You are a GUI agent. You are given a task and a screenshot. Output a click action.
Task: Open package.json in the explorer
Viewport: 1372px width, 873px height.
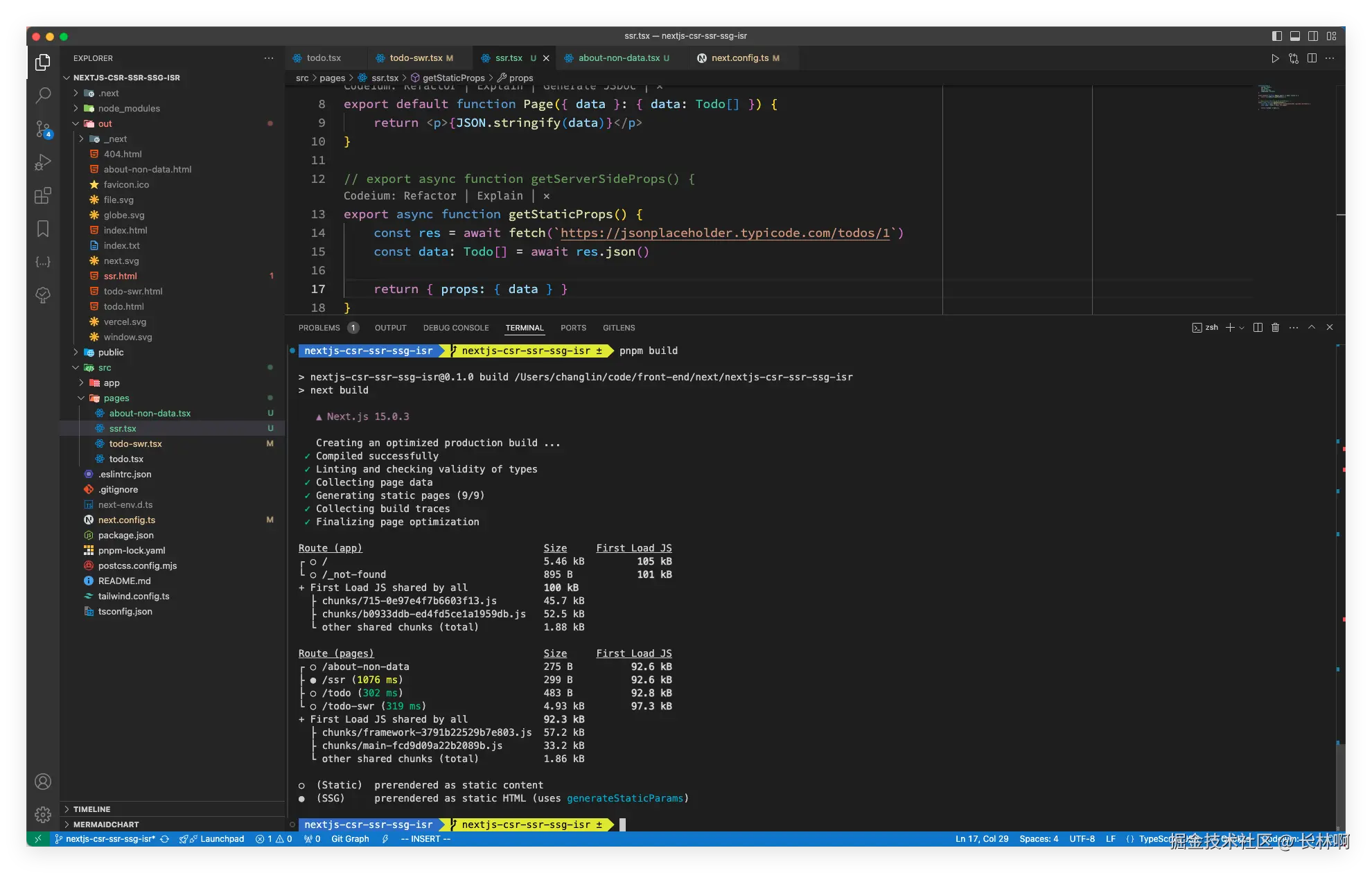point(125,536)
